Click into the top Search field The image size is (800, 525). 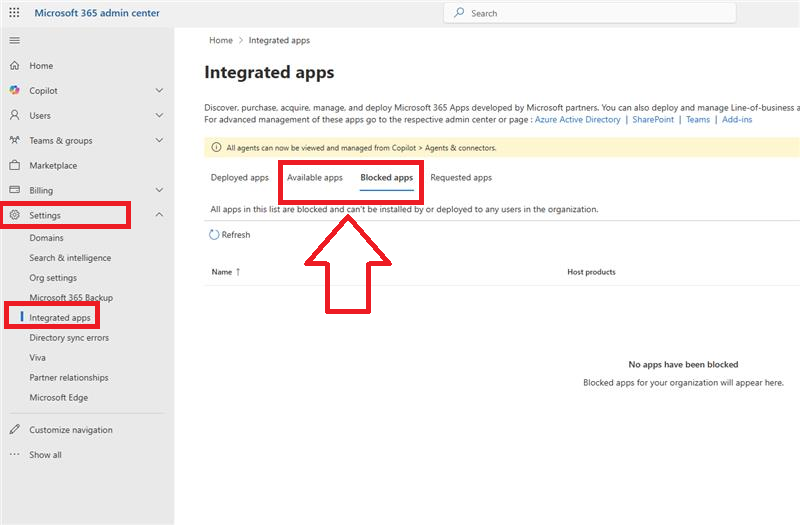coord(590,13)
